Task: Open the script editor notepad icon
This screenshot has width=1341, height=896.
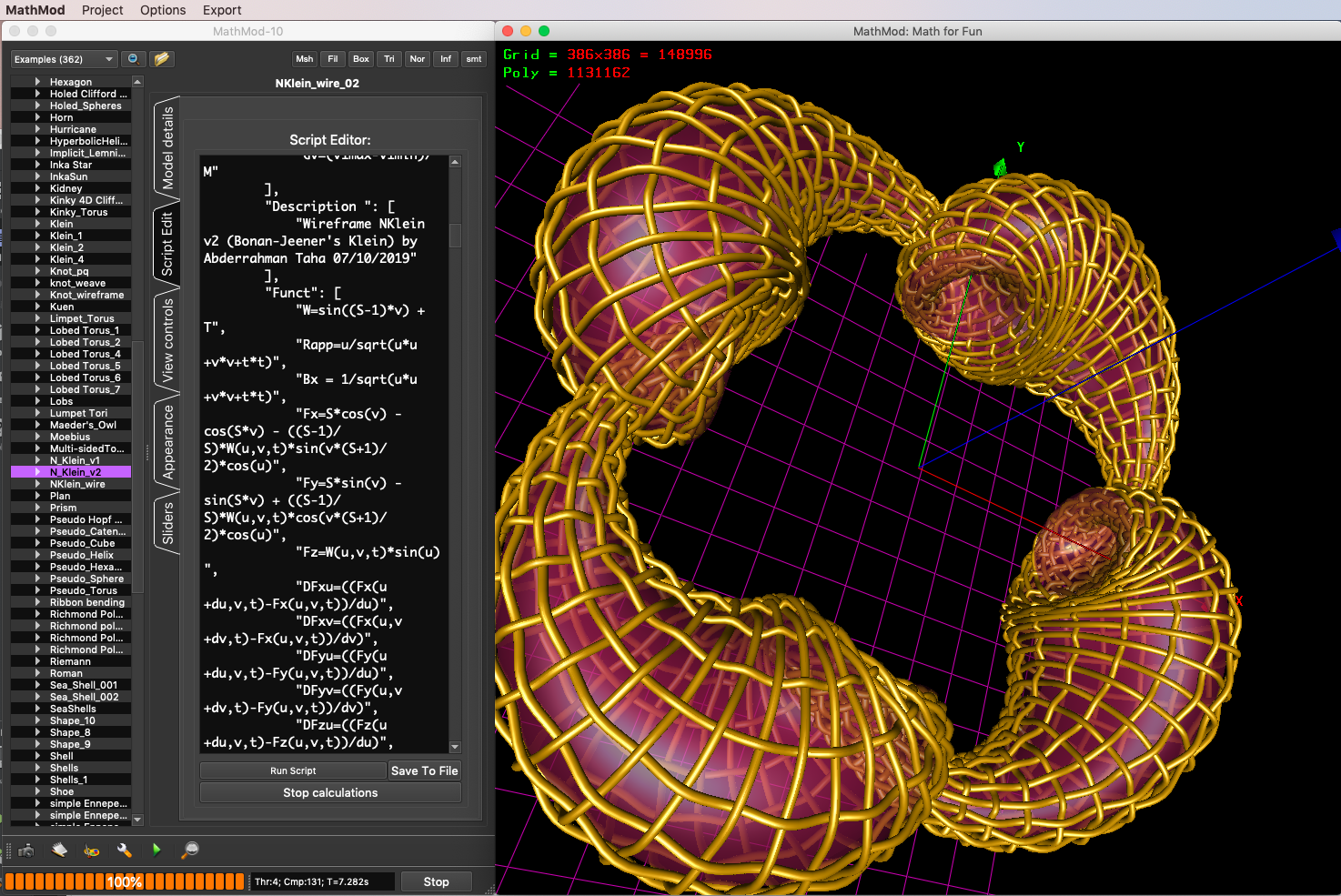Action: point(59,851)
